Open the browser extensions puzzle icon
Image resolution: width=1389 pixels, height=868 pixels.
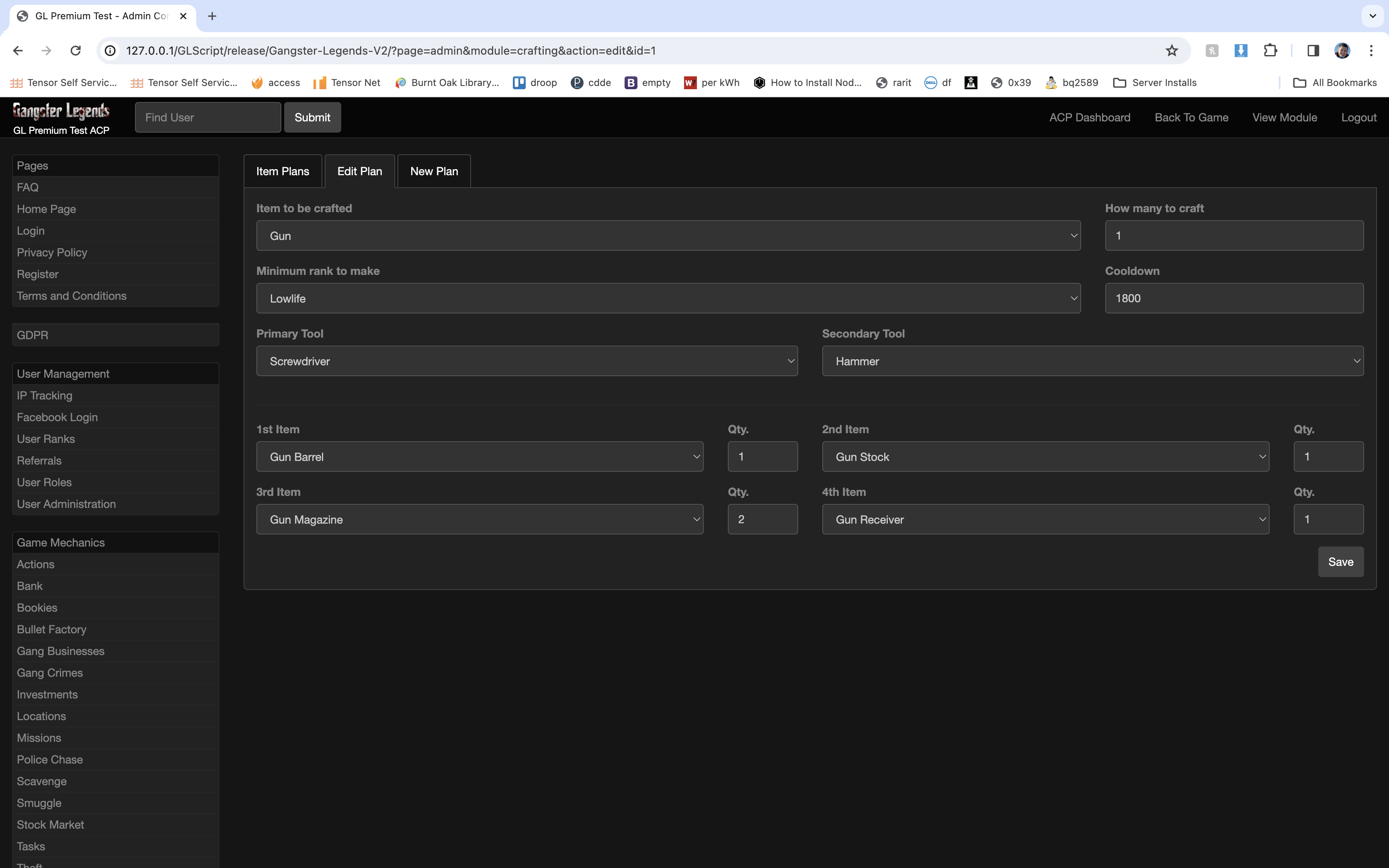[1270, 51]
